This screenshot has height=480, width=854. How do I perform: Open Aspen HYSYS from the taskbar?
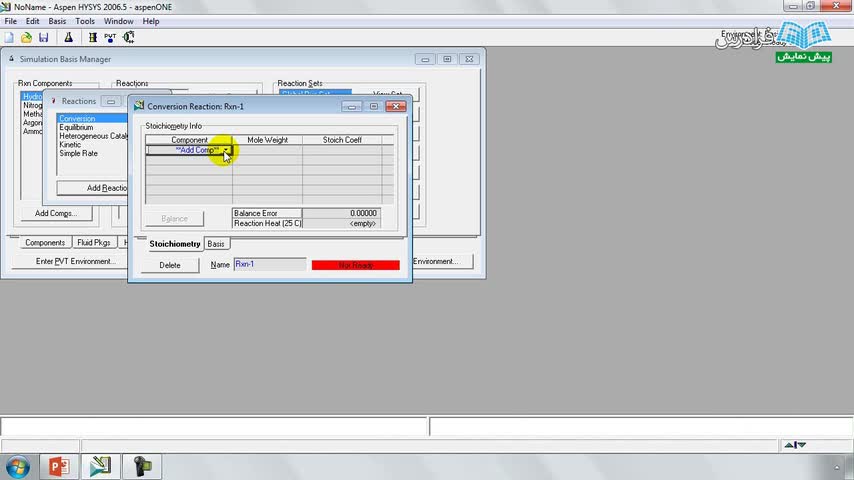tap(100, 466)
